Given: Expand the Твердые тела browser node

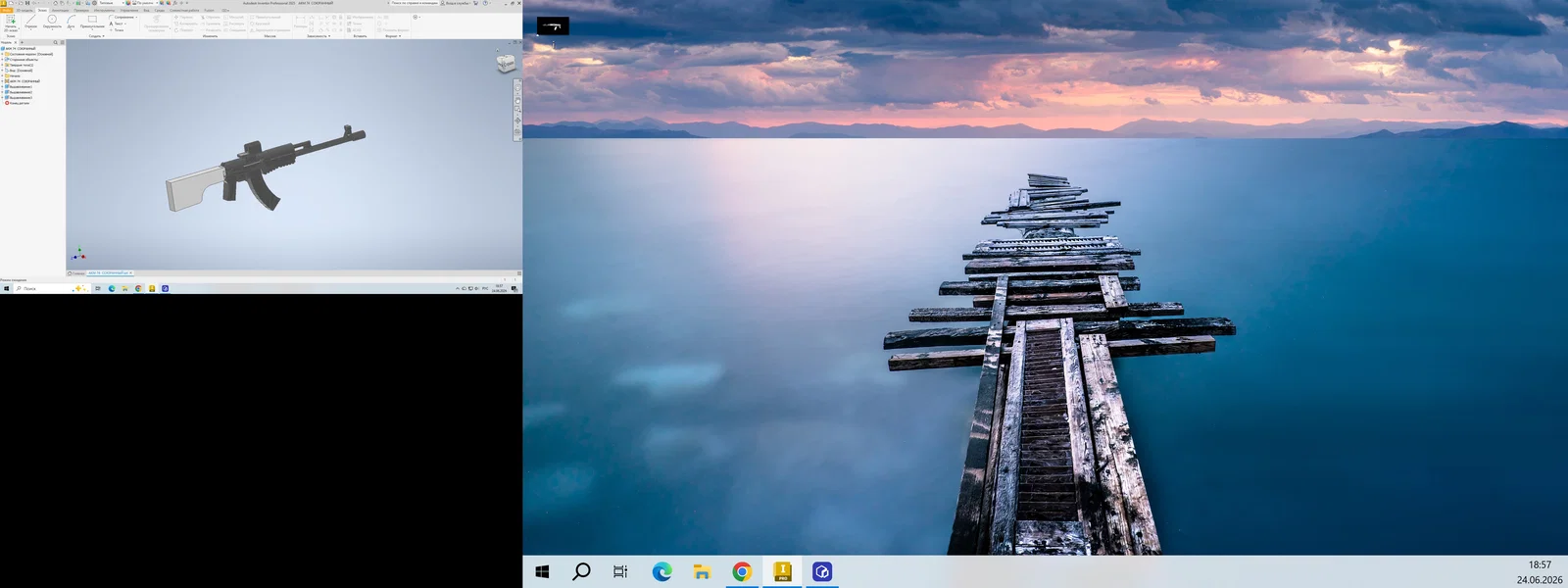Looking at the screenshot, I should pos(2,65).
